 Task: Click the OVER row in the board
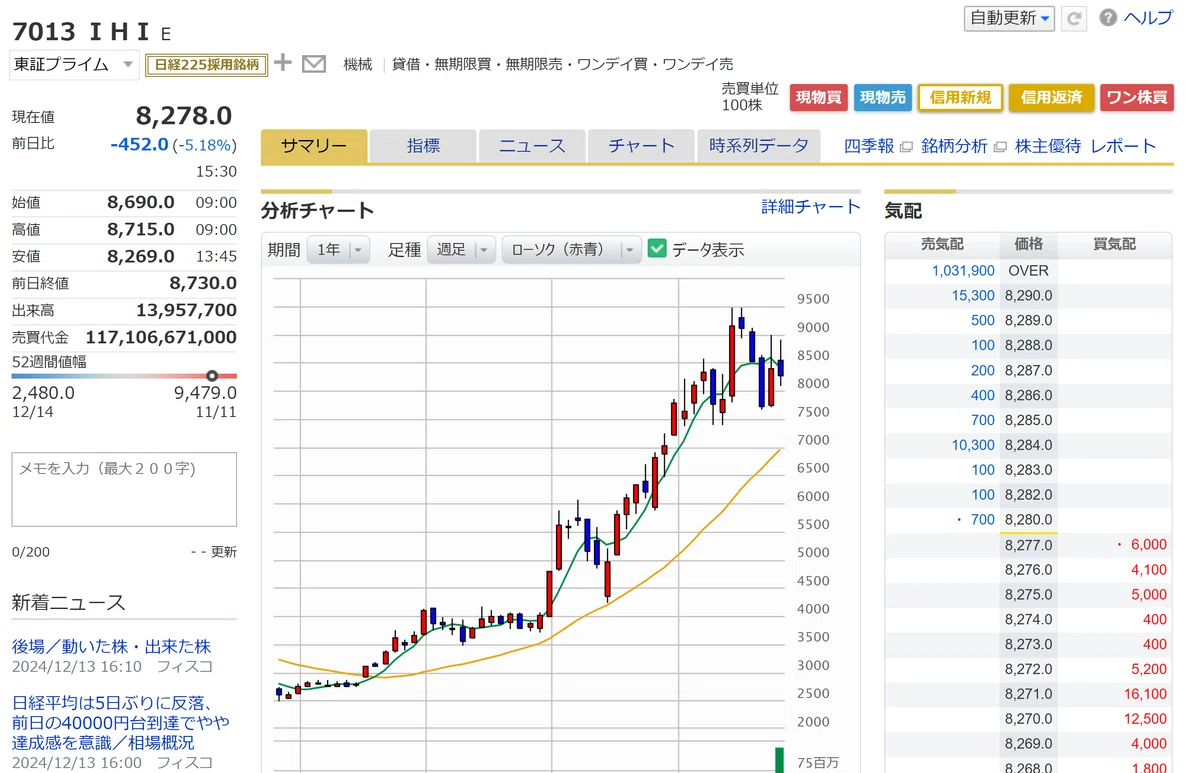tap(1028, 271)
